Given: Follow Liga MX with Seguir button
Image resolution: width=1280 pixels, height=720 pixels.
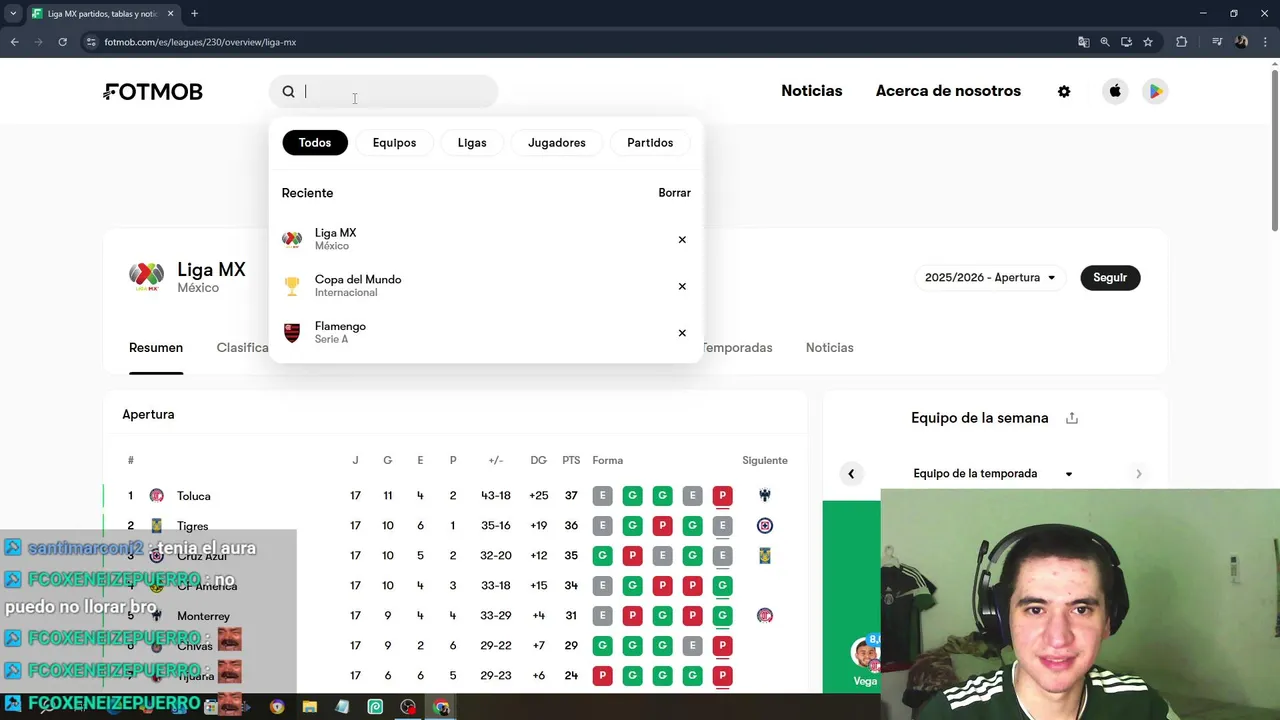Looking at the screenshot, I should pyautogui.click(x=1110, y=278).
